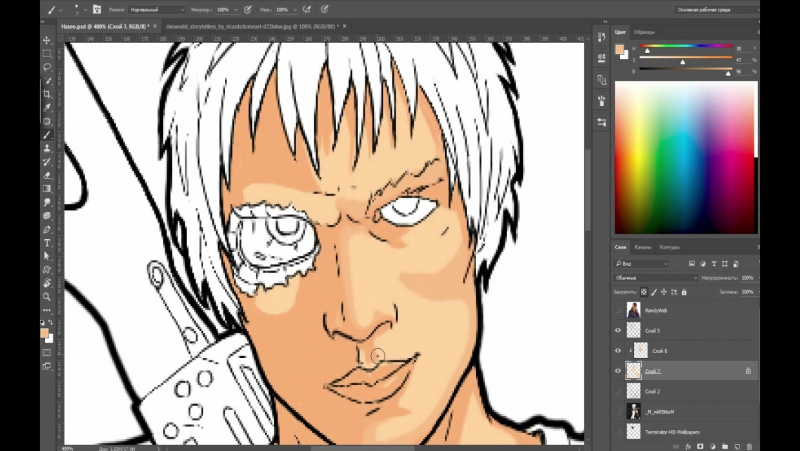Select the Path Selection tool
Image resolution: width=800 pixels, height=451 pixels.
[x=47, y=256]
